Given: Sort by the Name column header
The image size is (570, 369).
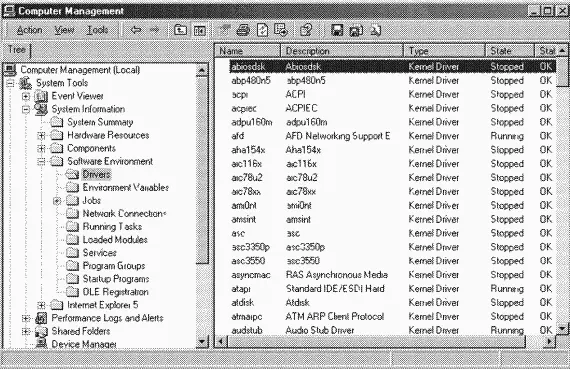Looking at the screenshot, I should pos(248,51).
